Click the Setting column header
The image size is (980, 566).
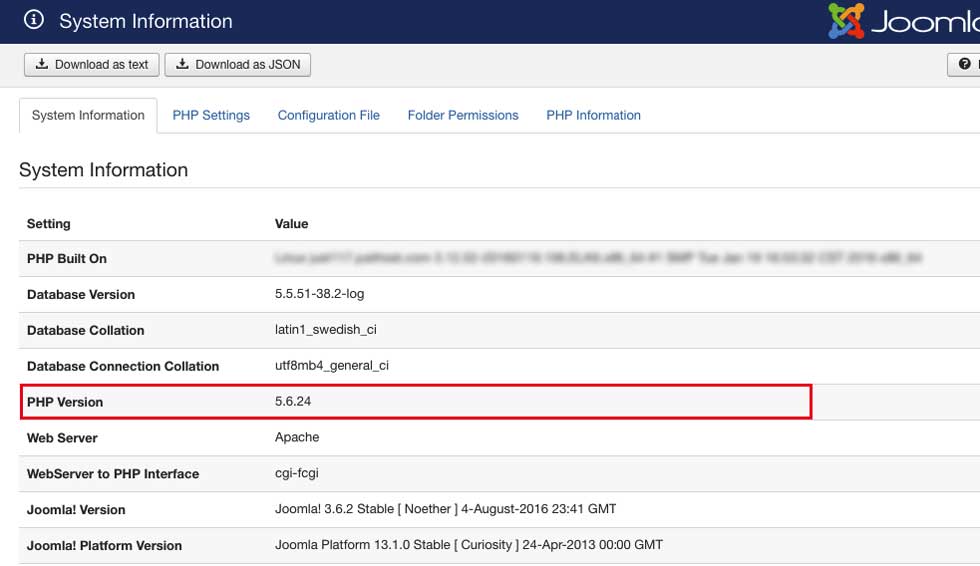pyautogui.click(x=49, y=224)
